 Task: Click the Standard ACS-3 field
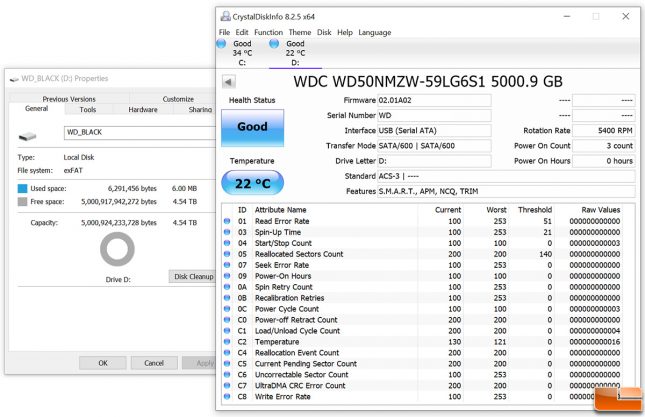click(x=506, y=176)
